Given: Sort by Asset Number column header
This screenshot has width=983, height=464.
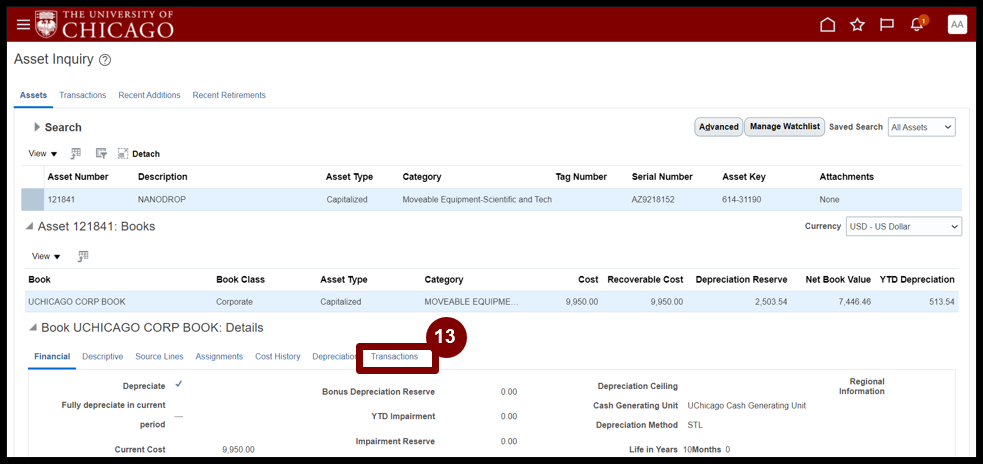Looking at the screenshot, I should [x=78, y=177].
